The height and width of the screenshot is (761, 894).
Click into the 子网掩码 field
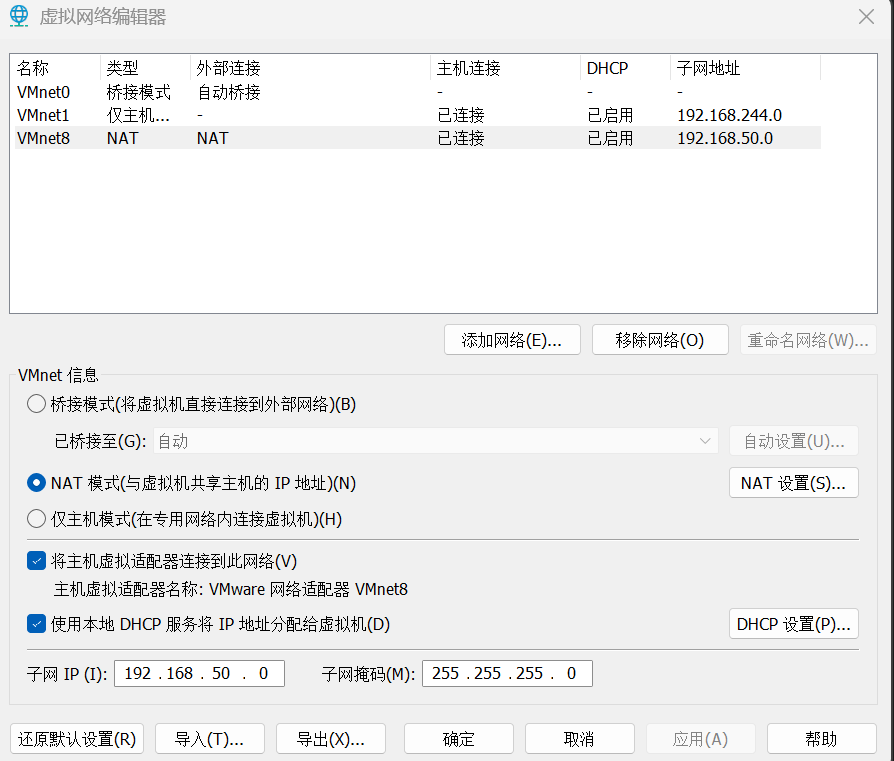click(x=507, y=673)
